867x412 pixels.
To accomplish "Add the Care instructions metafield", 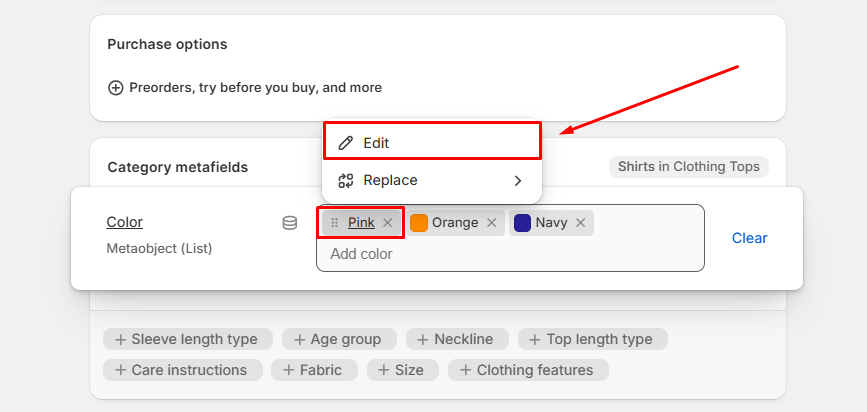I will (x=182, y=370).
